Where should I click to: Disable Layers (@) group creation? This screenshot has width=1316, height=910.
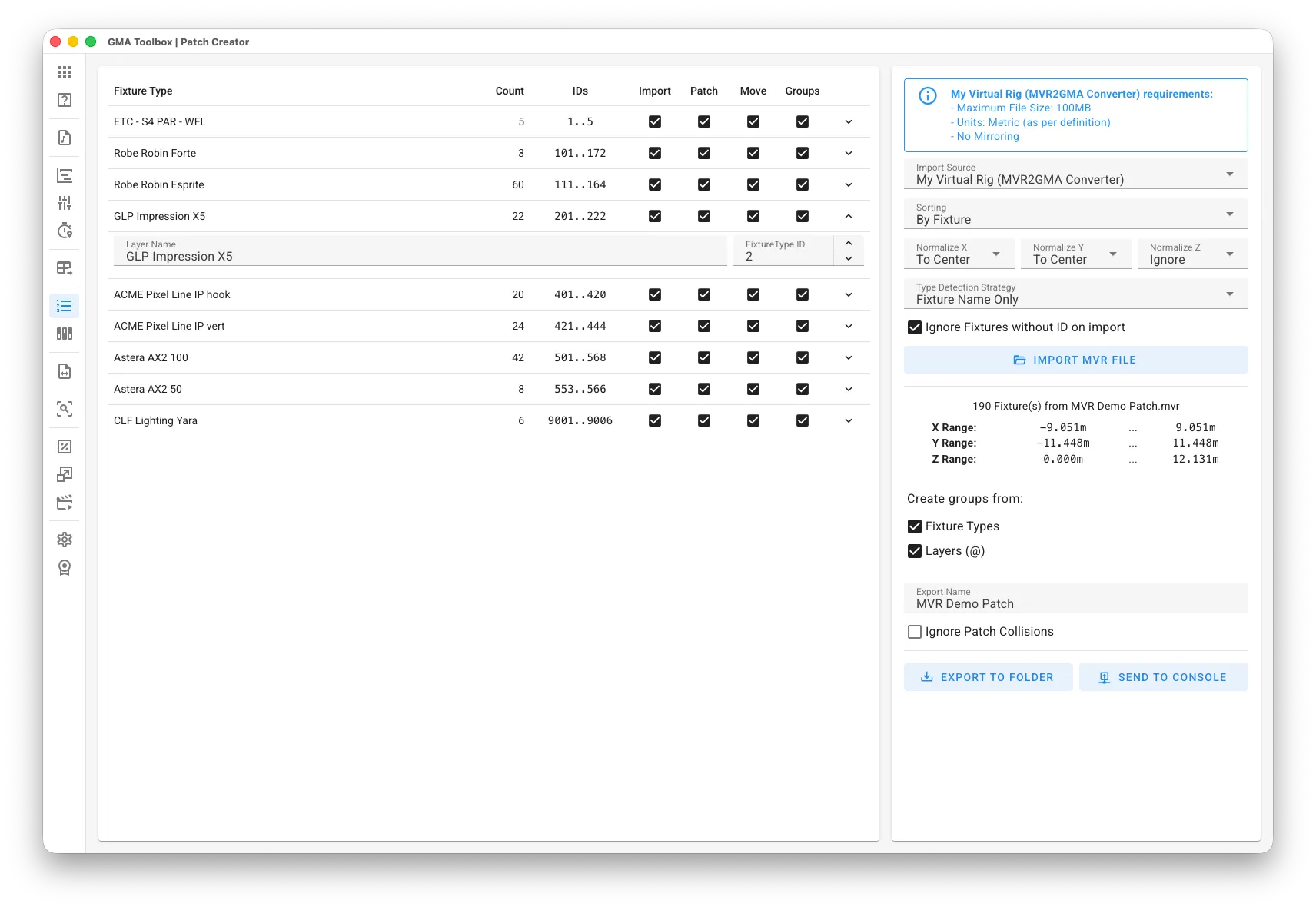pyautogui.click(x=915, y=551)
